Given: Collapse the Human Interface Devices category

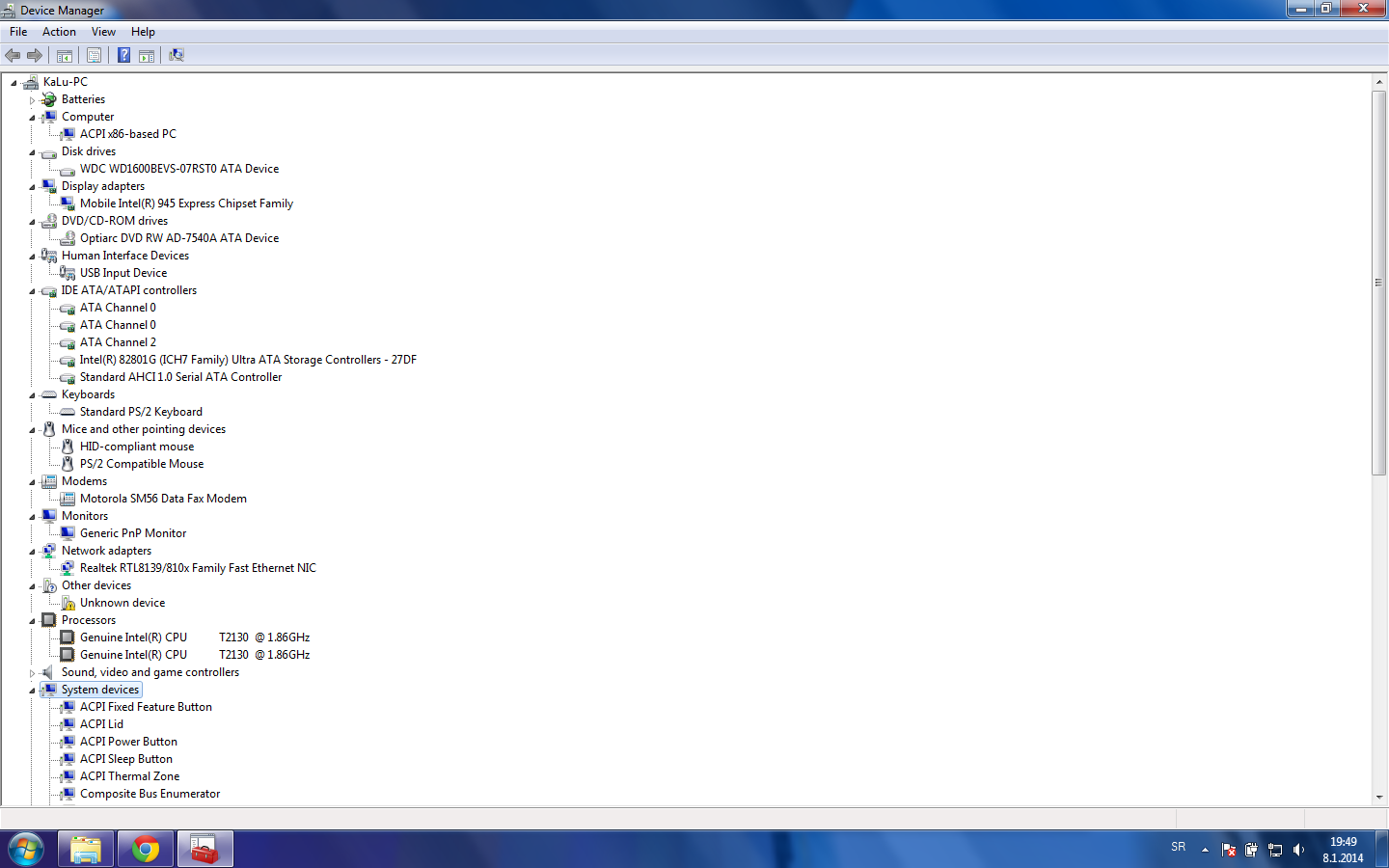Looking at the screenshot, I should [x=32, y=257].
